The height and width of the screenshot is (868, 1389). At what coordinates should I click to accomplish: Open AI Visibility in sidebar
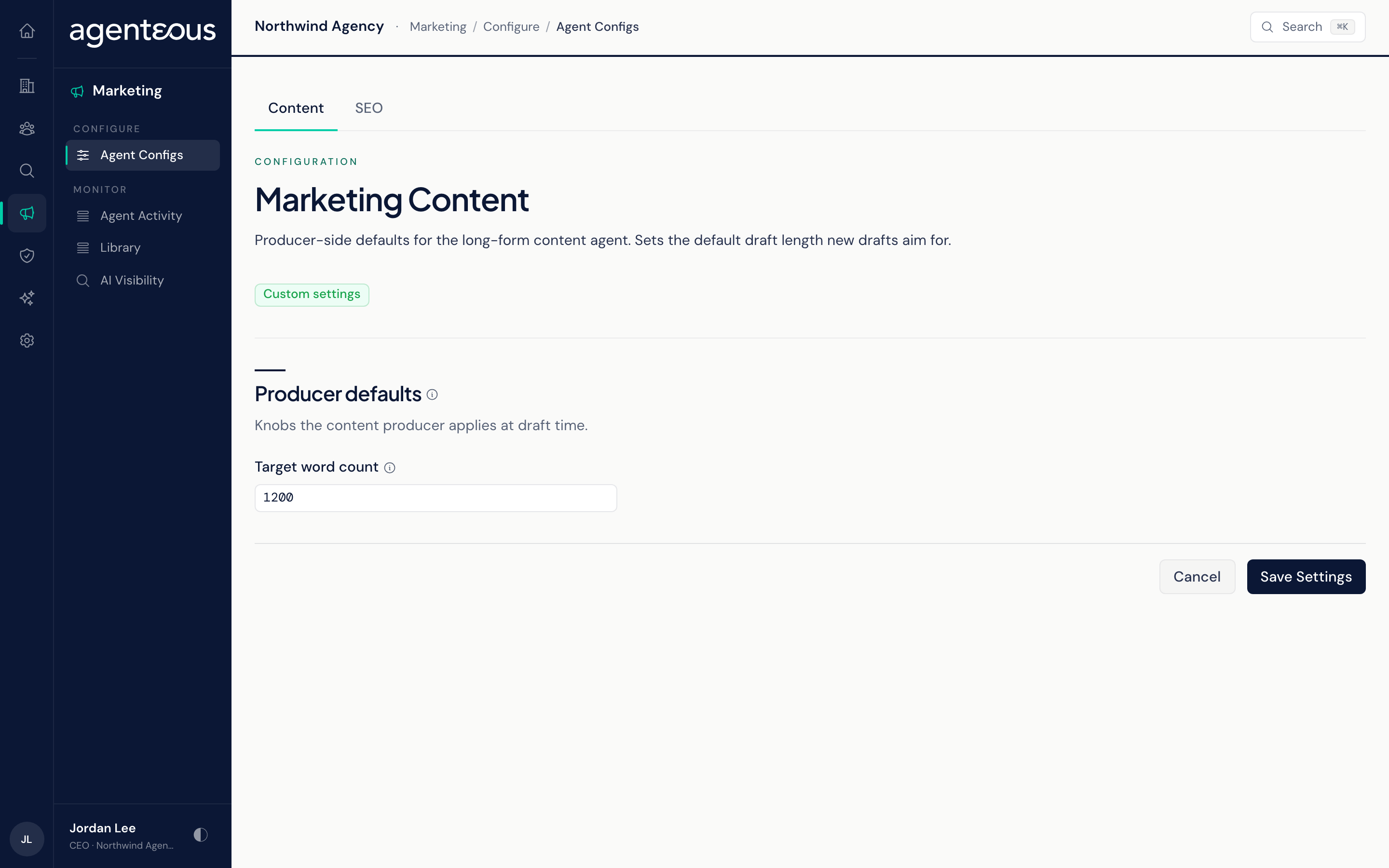click(x=142, y=280)
